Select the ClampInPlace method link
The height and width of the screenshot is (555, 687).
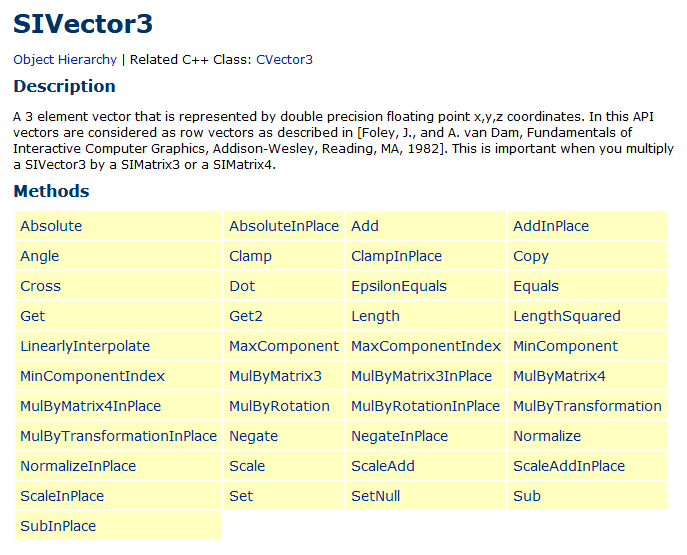tap(397, 256)
